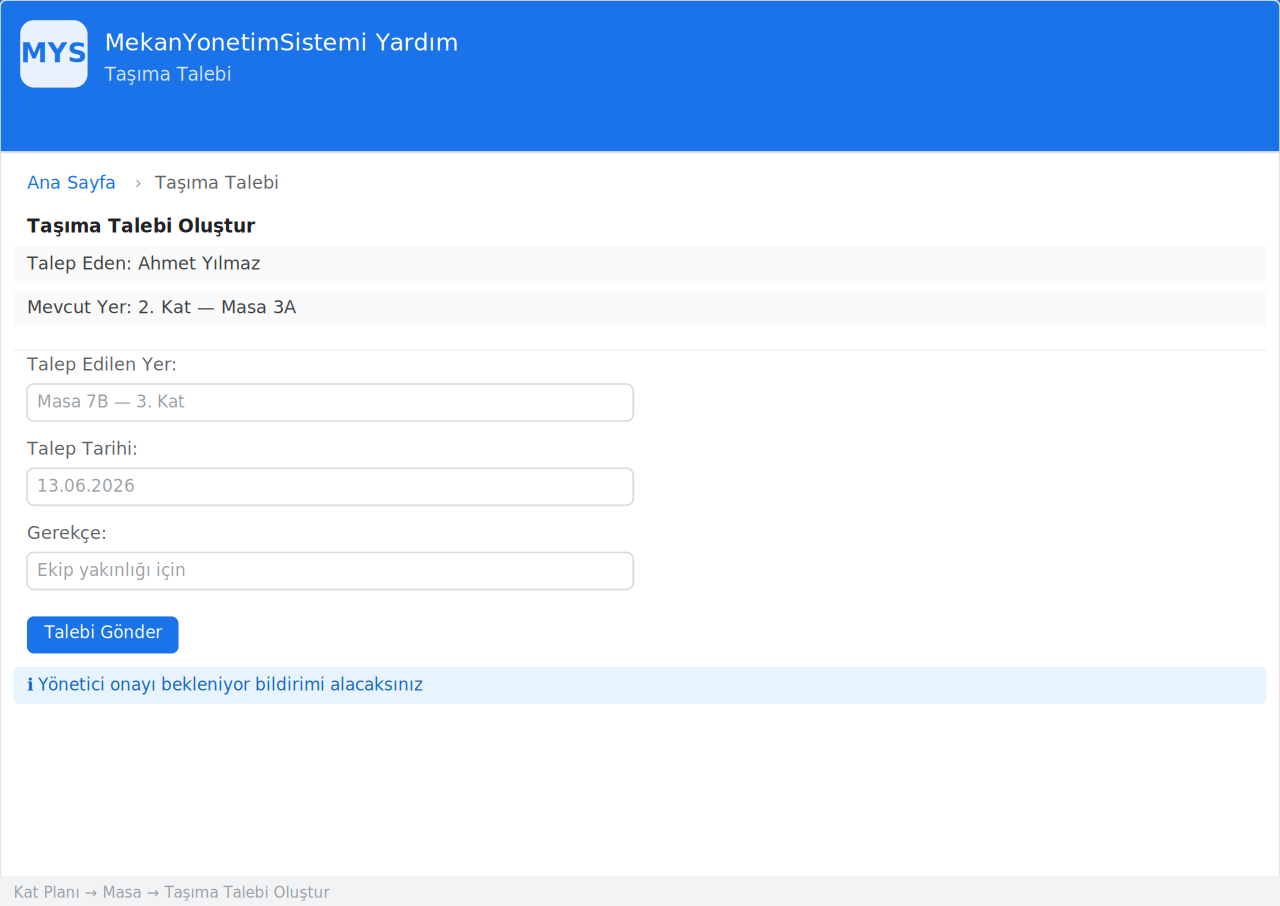Click the Taşıma Talebi Oluştur heading
The height and width of the screenshot is (906, 1280).
(141, 226)
